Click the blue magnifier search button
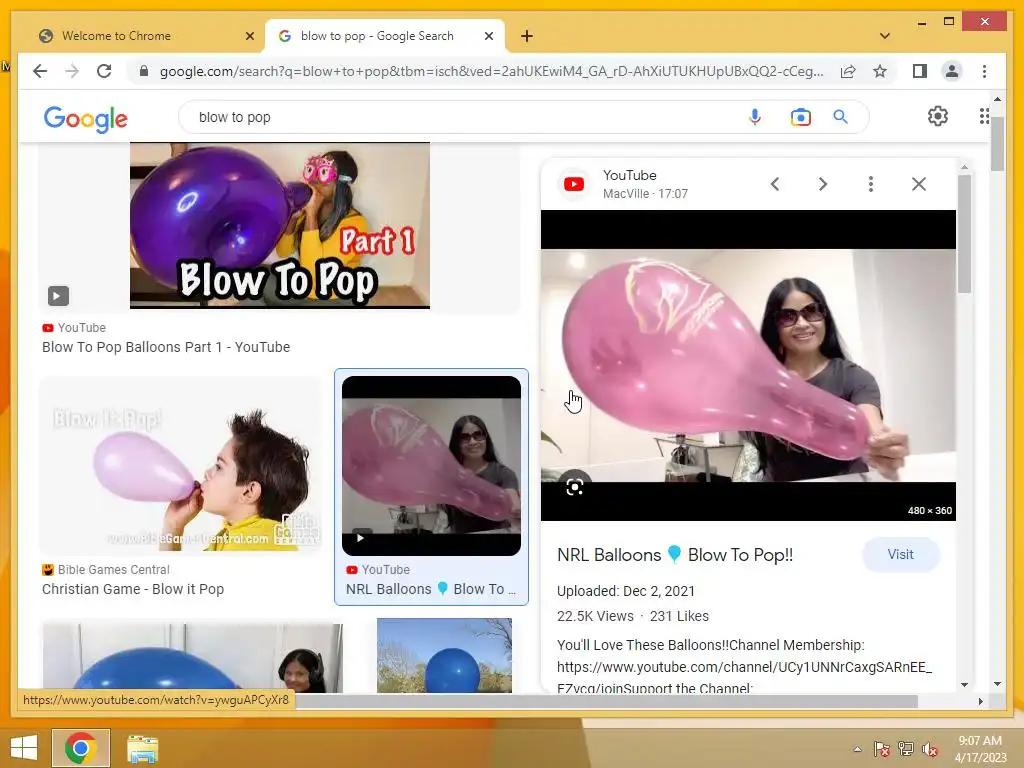Image resolution: width=1024 pixels, height=768 pixels. [840, 117]
